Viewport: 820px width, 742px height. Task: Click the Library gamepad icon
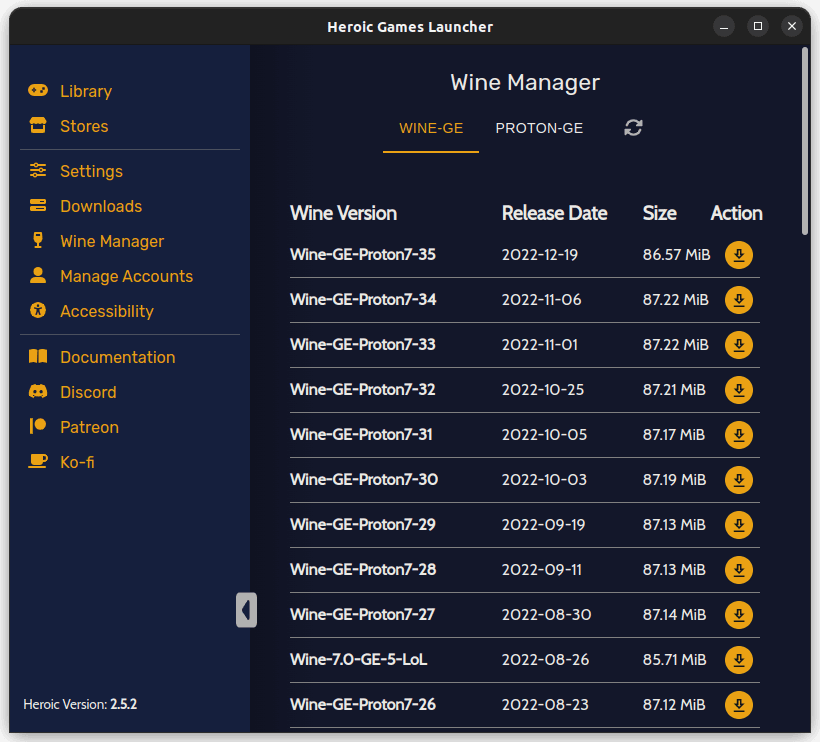point(38,91)
